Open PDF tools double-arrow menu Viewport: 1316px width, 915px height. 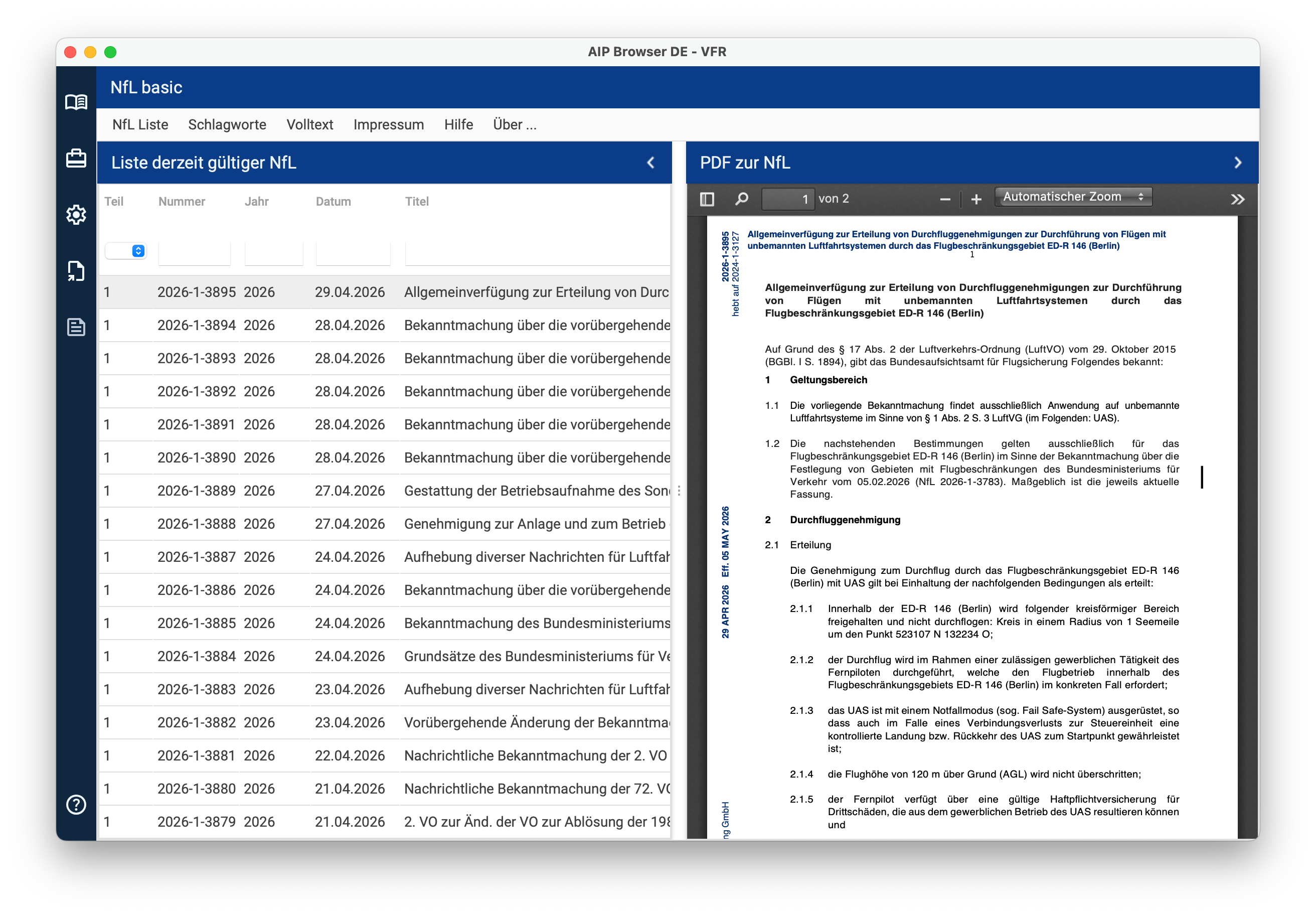pos(1238,199)
